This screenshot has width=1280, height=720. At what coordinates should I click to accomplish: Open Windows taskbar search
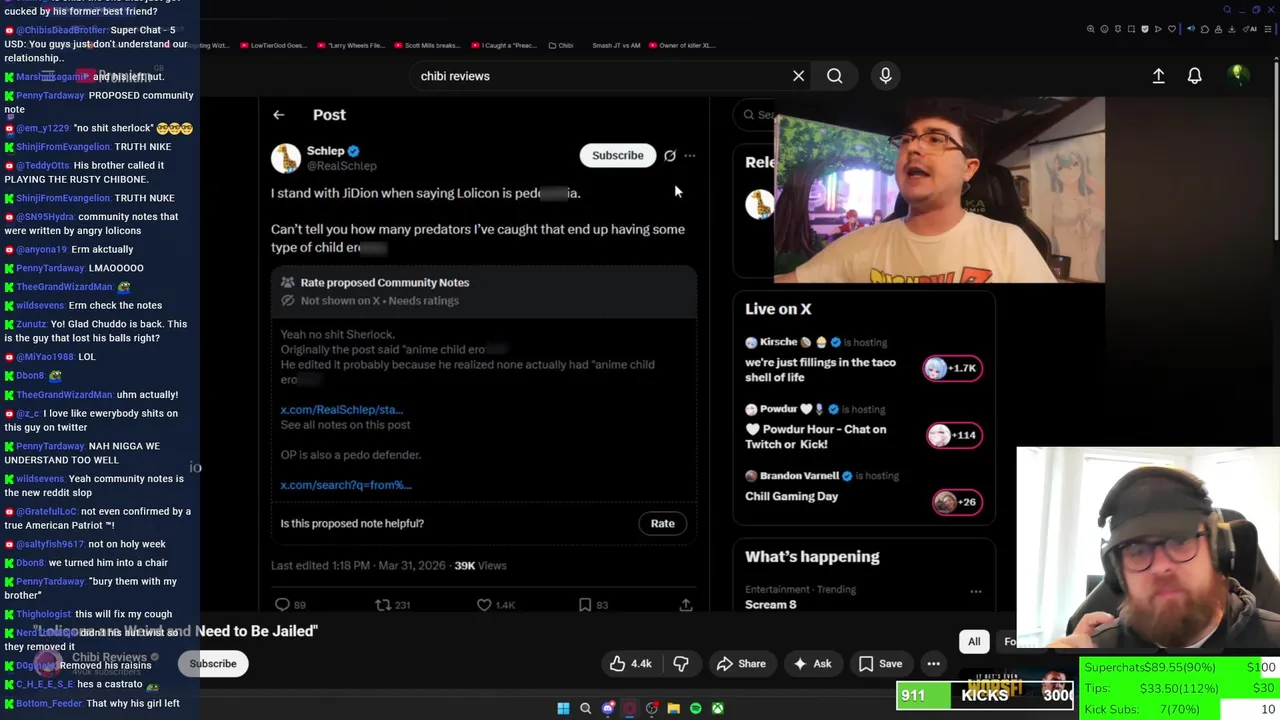click(x=585, y=709)
